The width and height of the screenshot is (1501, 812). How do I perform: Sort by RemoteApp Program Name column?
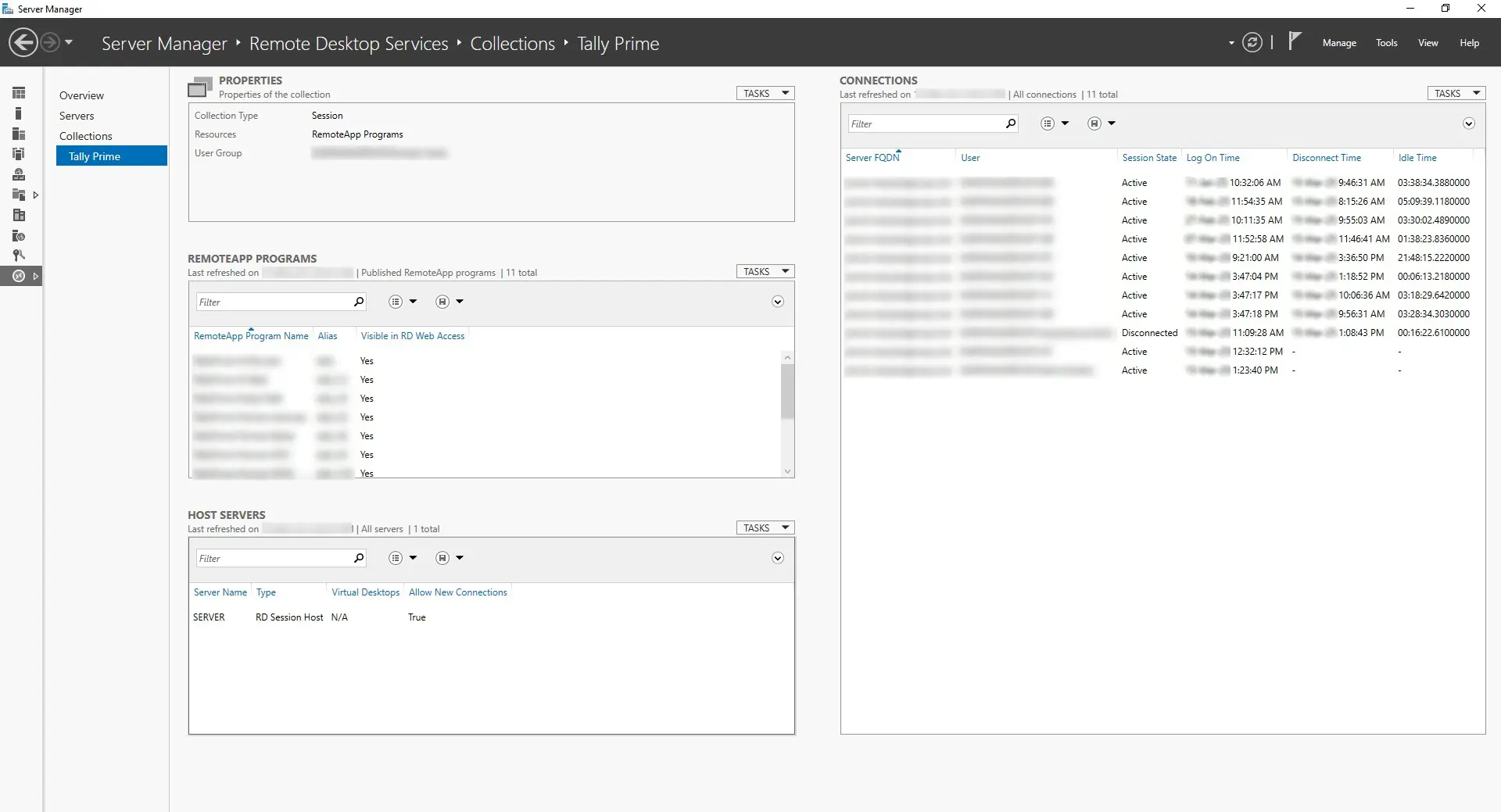coord(251,336)
